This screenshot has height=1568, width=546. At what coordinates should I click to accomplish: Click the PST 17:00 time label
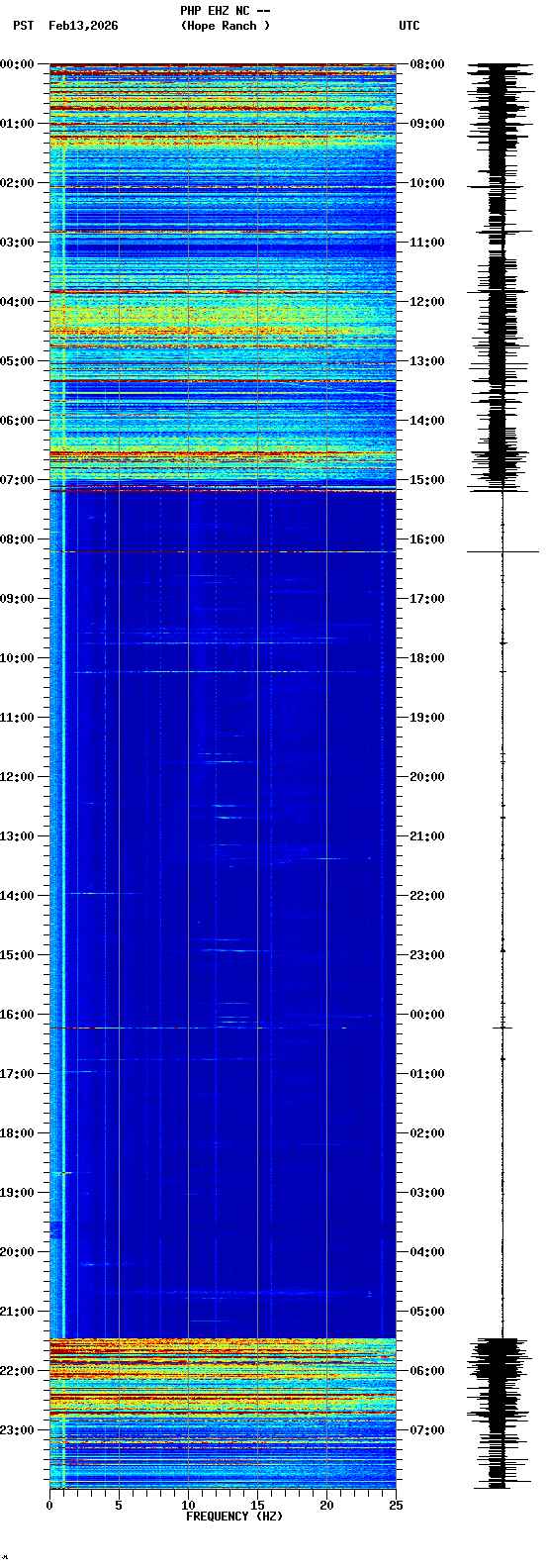point(18,1074)
